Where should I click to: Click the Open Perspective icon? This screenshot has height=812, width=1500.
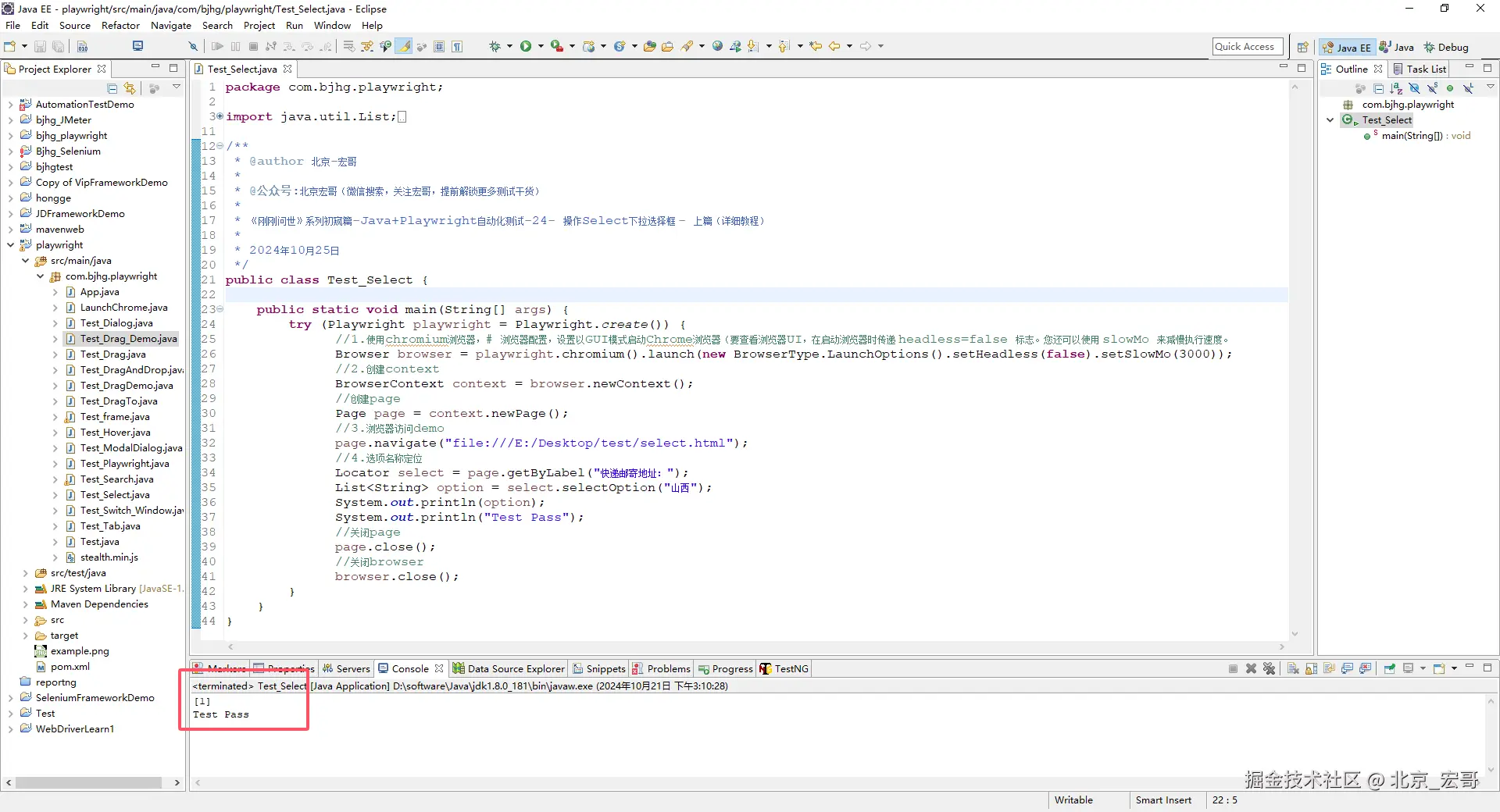coord(1302,47)
